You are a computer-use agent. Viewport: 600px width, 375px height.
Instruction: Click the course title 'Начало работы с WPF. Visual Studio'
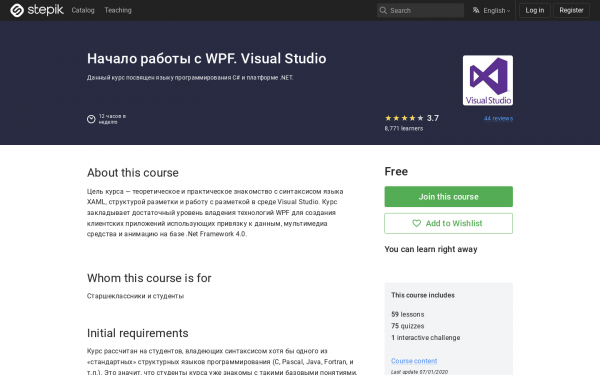207,59
